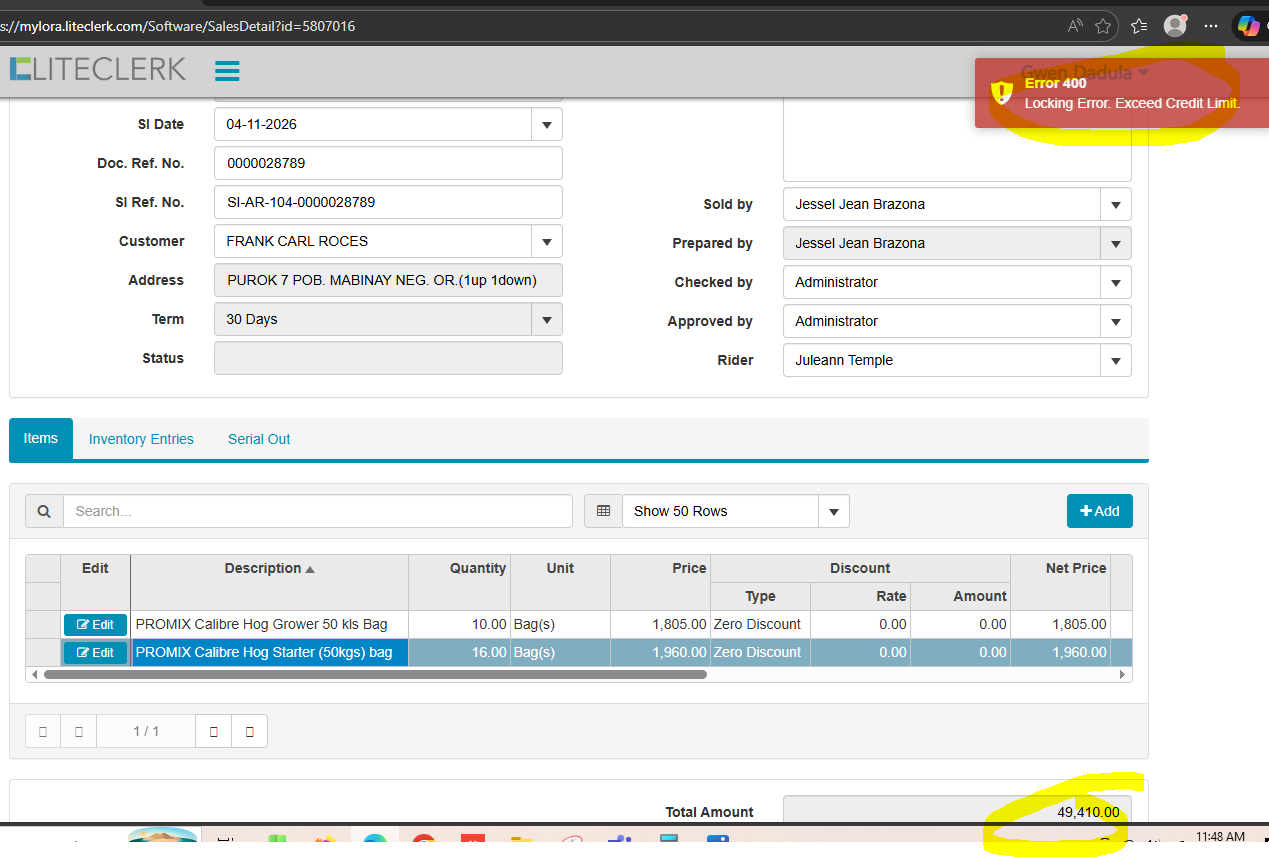Launch Copilot from the browser toolbar
The image size is (1269, 857).
tap(1248, 26)
